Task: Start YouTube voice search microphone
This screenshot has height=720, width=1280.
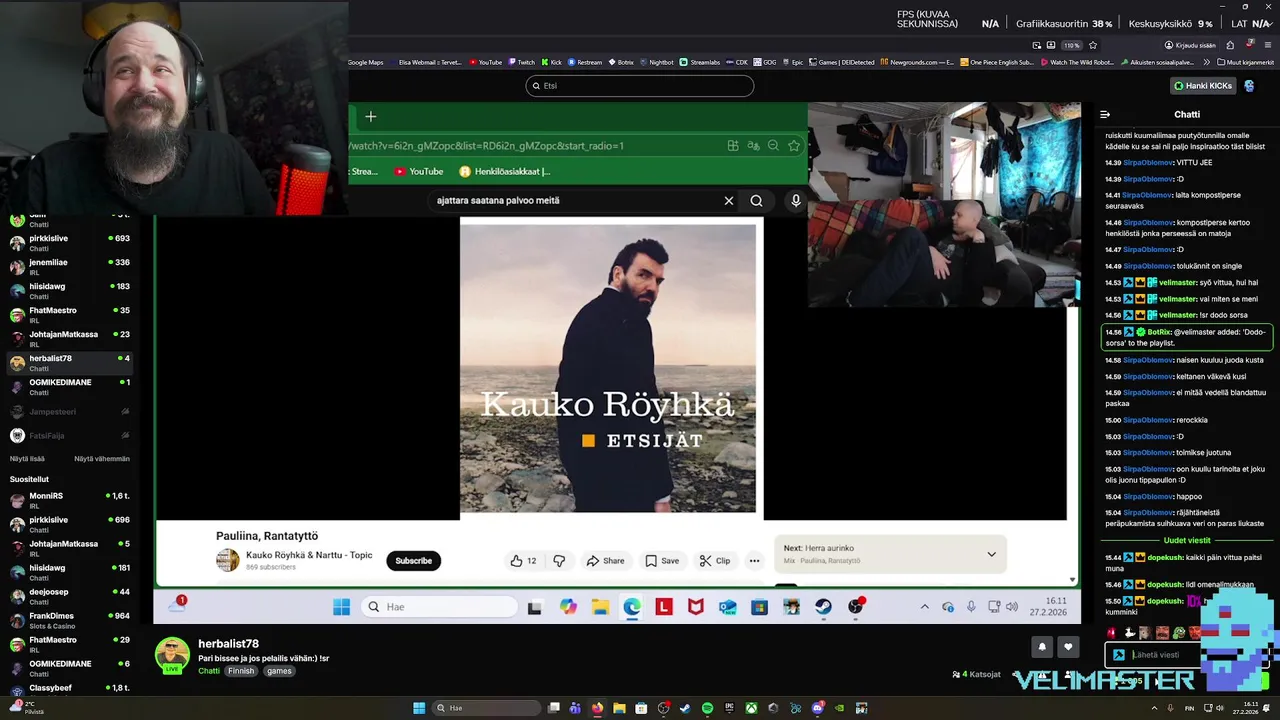Action: [795, 201]
